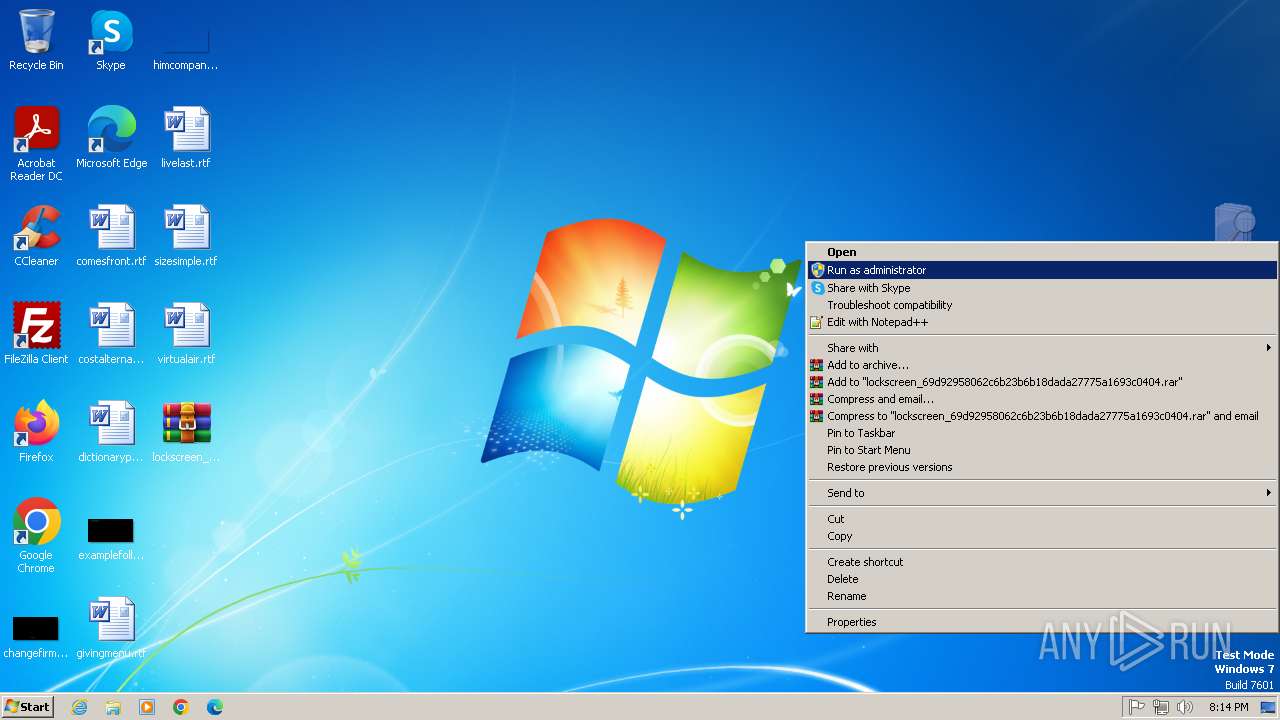Choose Rename in context menu
The image size is (1280, 720).
[1042, 596]
